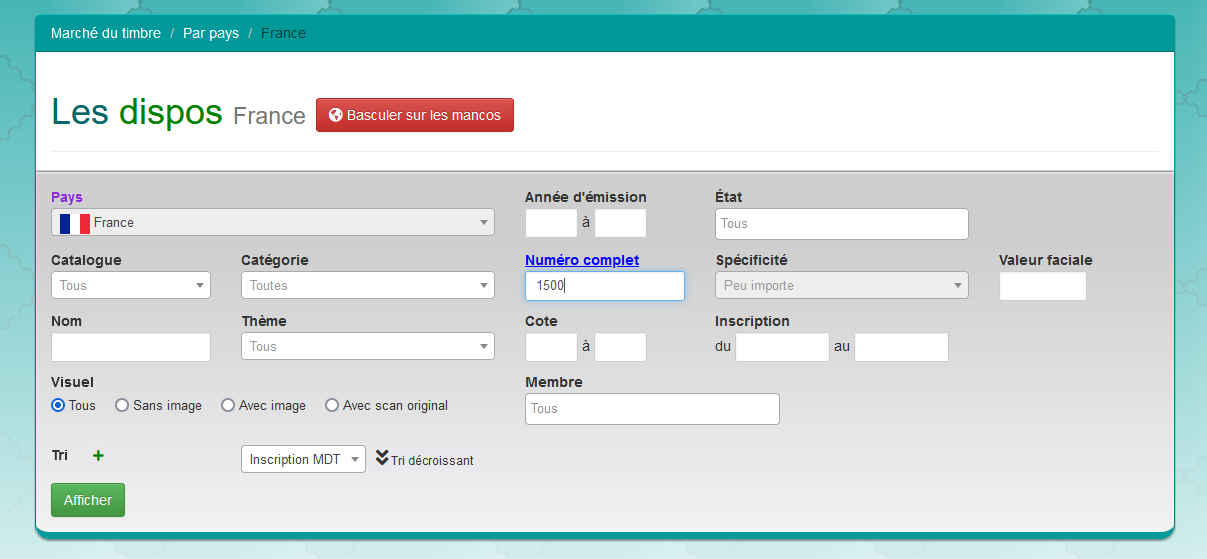This screenshot has height=559, width=1207.
Task: Click the Année d'émission start field
Action: [x=551, y=223]
